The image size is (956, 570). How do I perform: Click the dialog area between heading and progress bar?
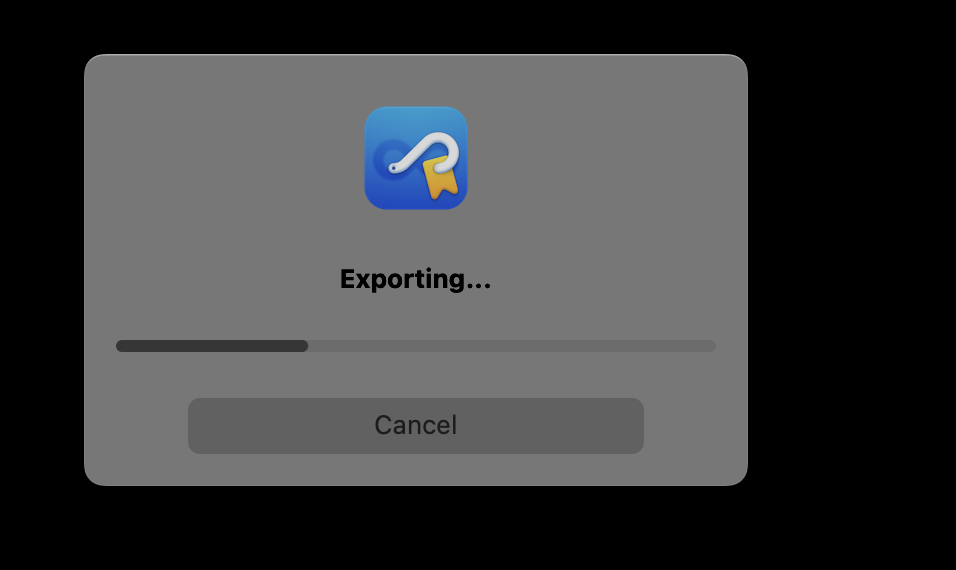(x=416, y=317)
